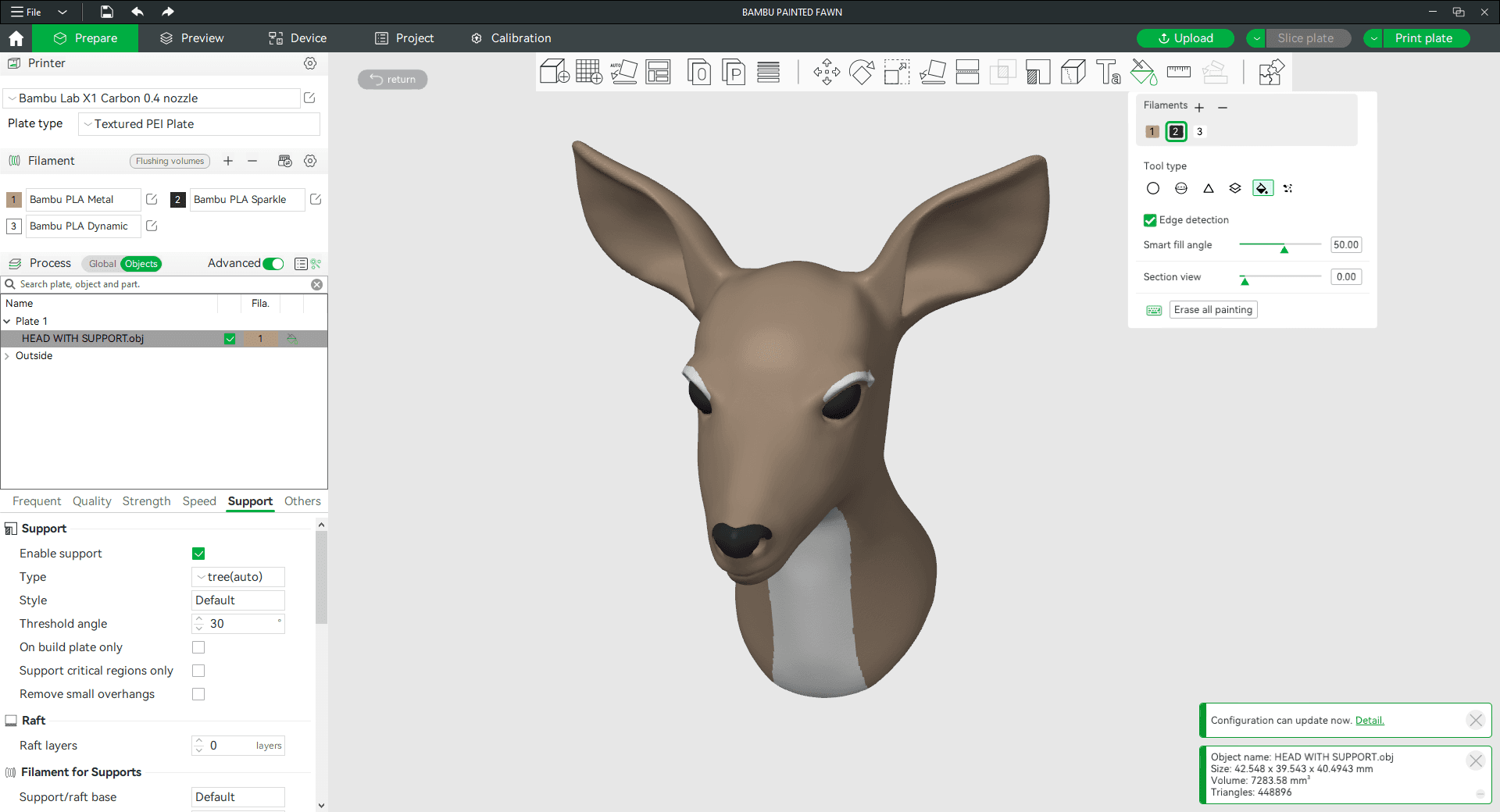Click the Upload button
The image size is (1500, 812).
(1185, 38)
